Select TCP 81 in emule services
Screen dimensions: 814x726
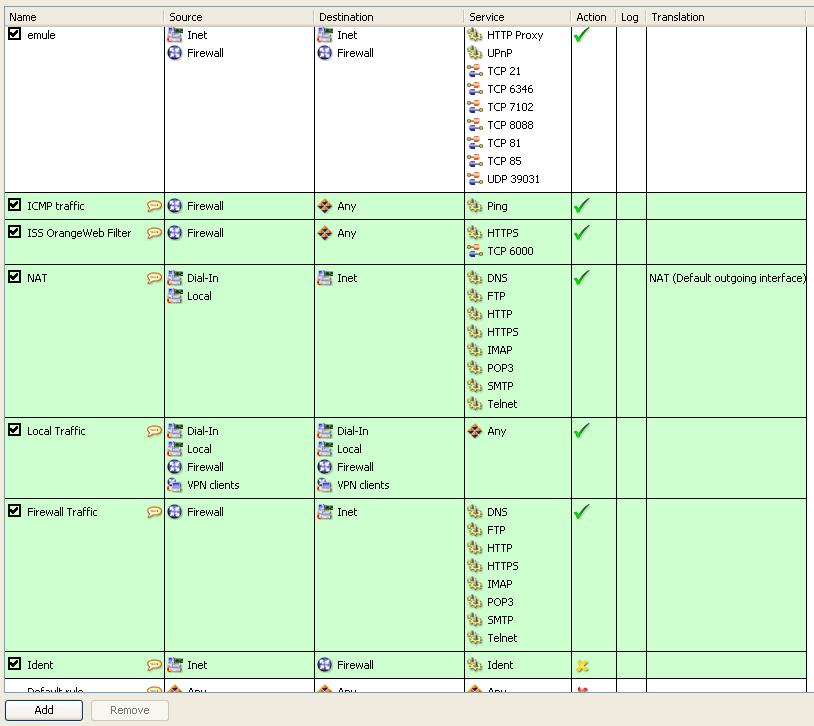pos(504,143)
